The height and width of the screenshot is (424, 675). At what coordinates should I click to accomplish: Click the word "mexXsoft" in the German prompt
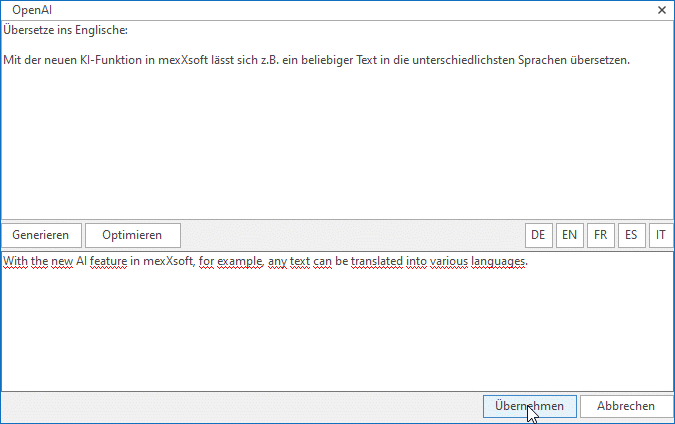[x=183, y=60]
